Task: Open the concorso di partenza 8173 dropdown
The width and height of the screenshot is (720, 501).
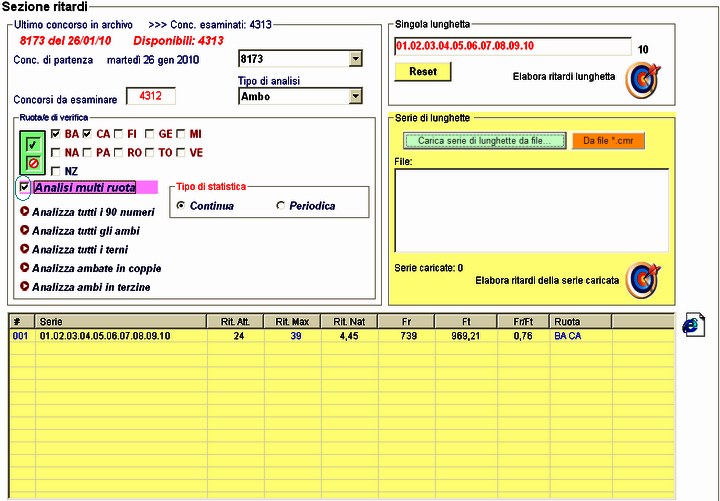Action: [355, 59]
